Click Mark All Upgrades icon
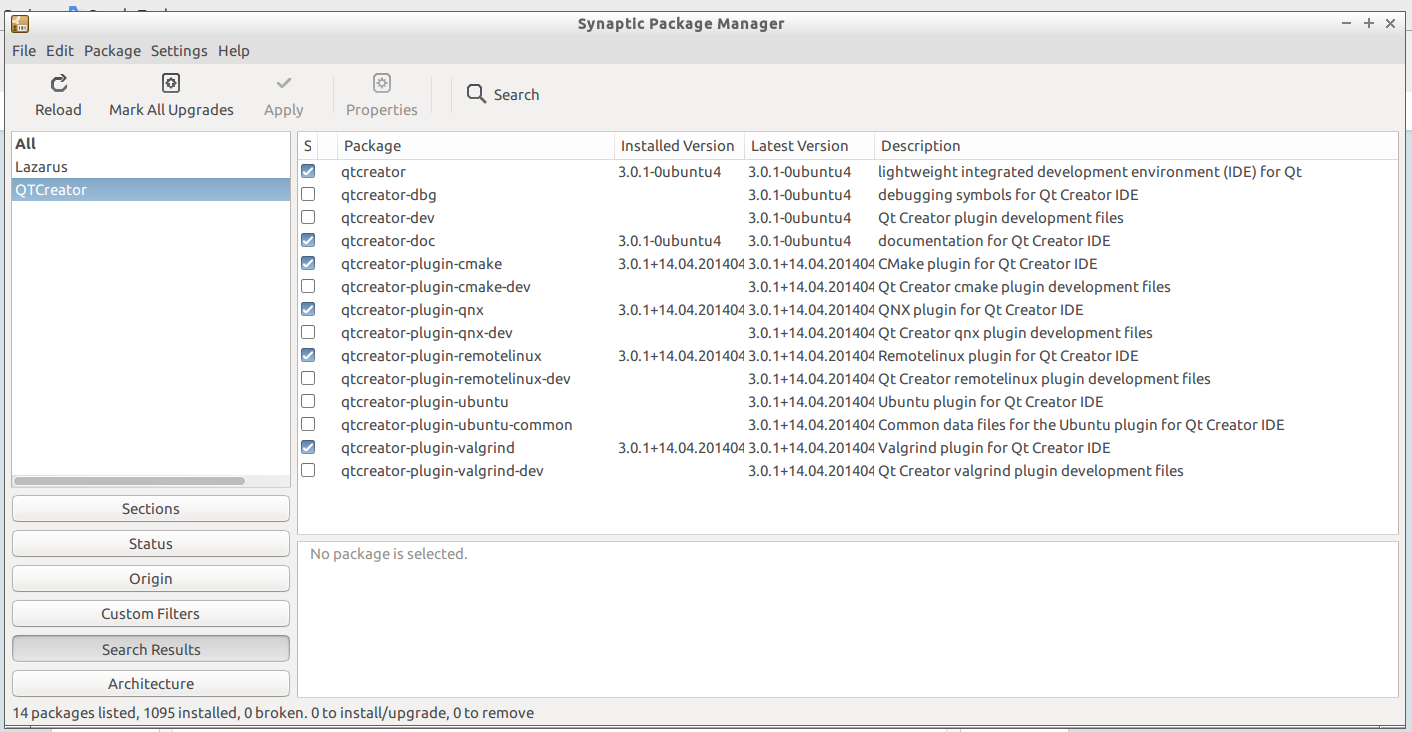Image resolution: width=1412 pixels, height=732 pixels. [171, 83]
